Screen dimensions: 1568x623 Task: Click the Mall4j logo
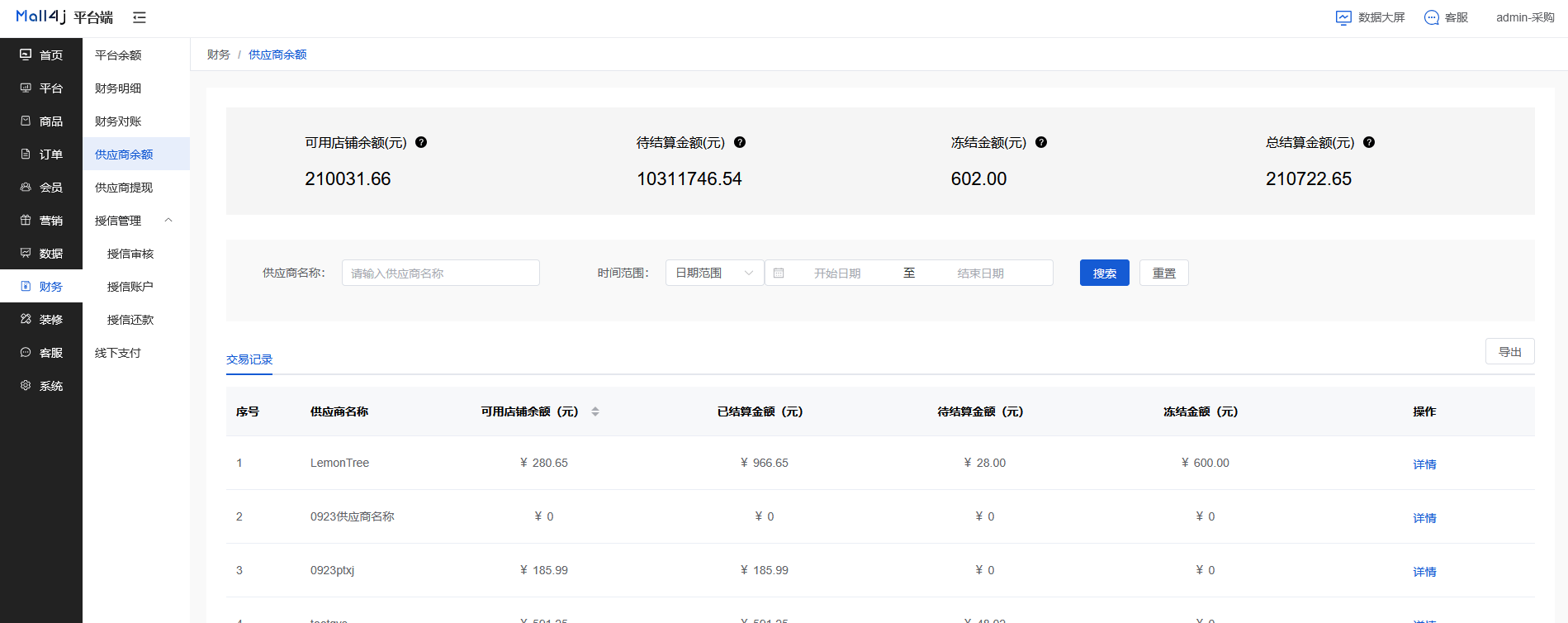tap(41, 17)
